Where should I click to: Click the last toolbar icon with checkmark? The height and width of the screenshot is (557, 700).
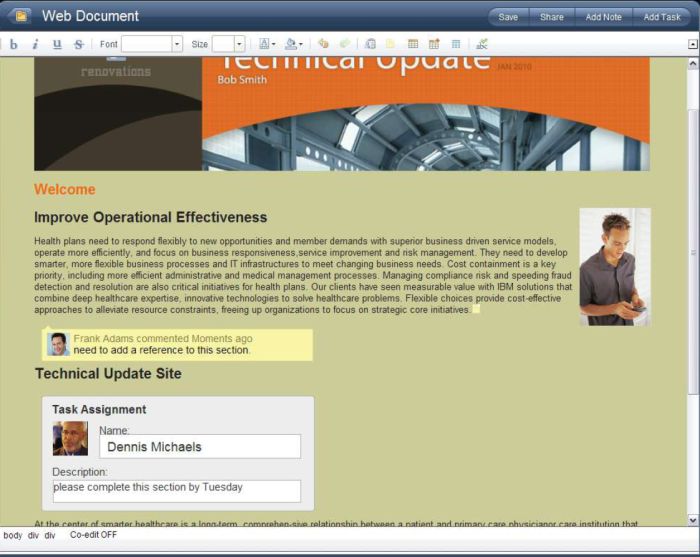482,44
